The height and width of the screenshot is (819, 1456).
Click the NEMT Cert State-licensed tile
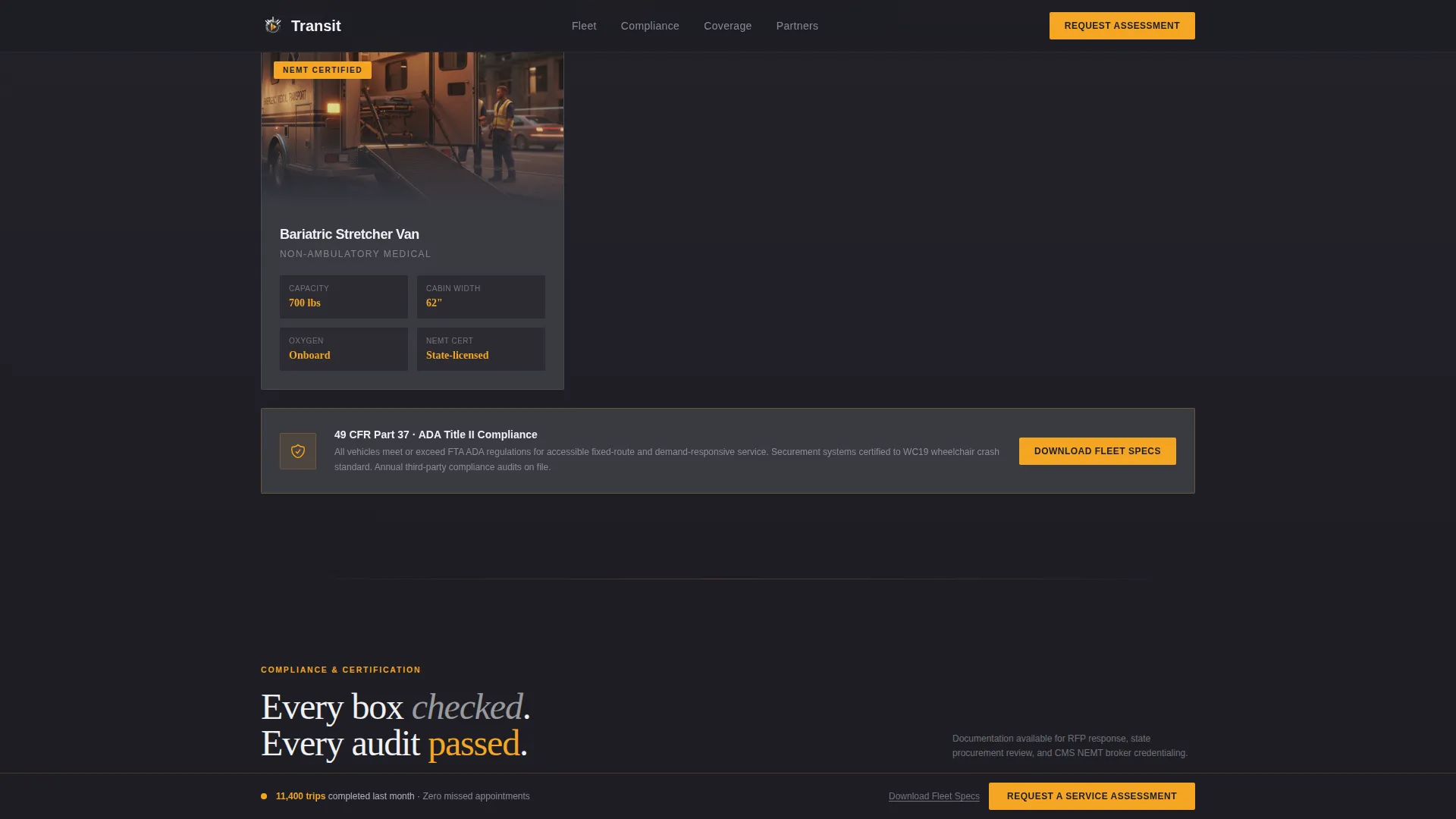(481, 349)
